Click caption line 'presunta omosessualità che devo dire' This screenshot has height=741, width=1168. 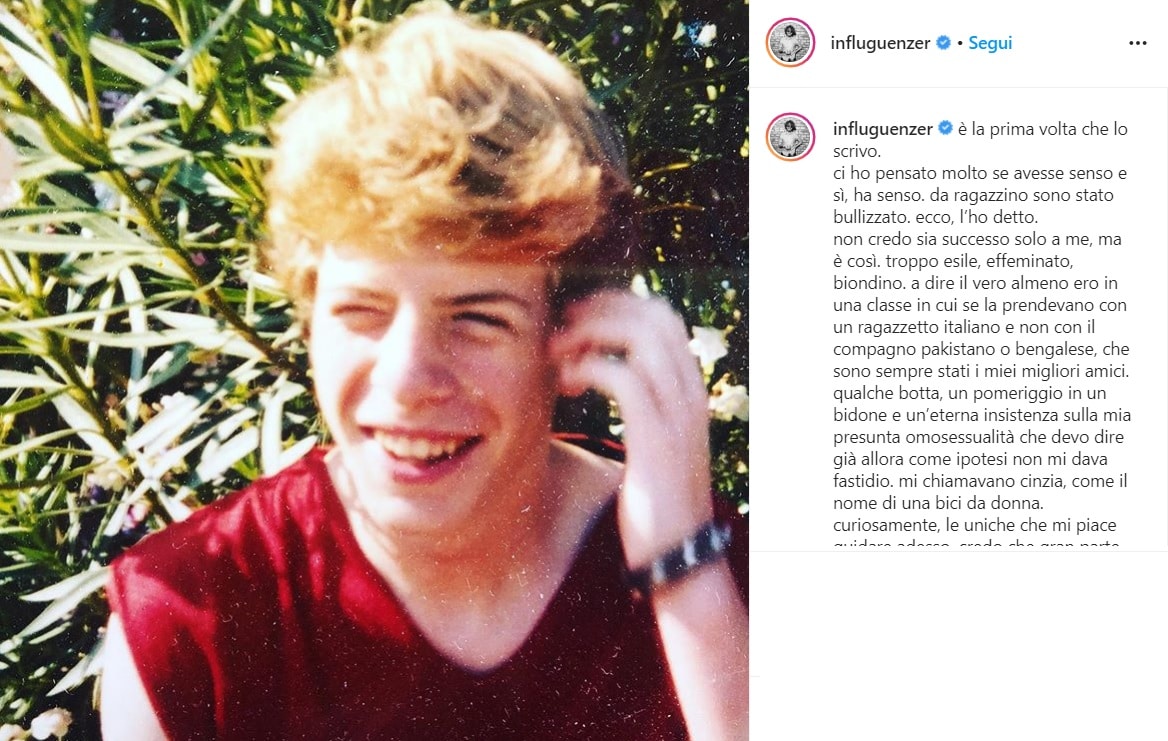pos(978,436)
